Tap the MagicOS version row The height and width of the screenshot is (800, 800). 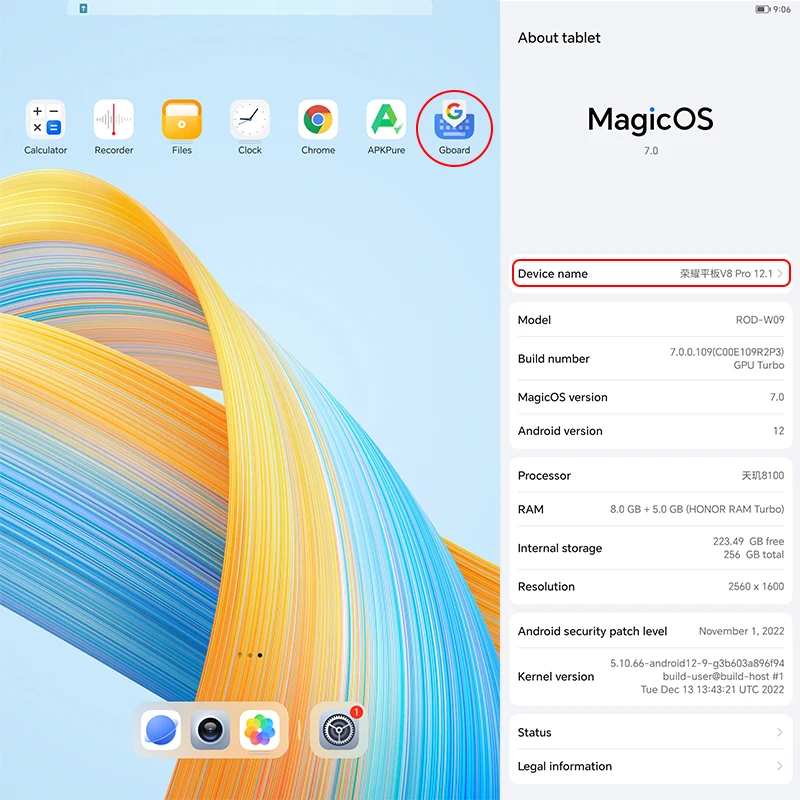(x=651, y=397)
